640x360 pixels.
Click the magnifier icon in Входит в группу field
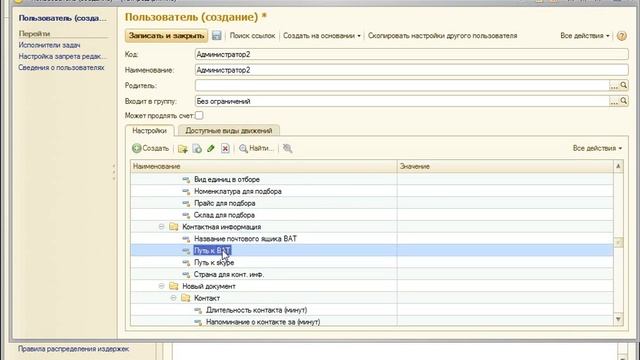tap(624, 101)
